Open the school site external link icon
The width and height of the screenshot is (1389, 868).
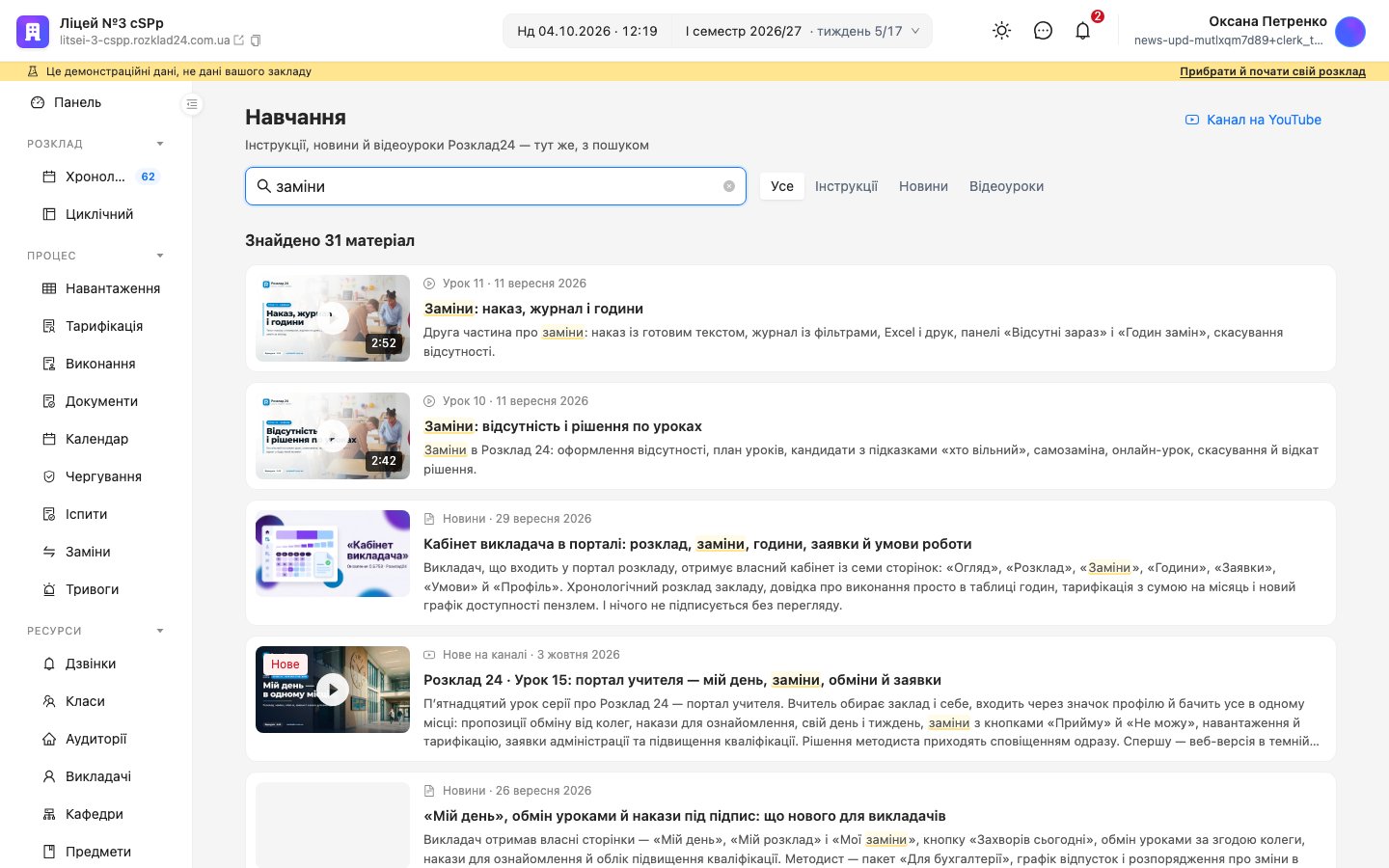pyautogui.click(x=239, y=41)
